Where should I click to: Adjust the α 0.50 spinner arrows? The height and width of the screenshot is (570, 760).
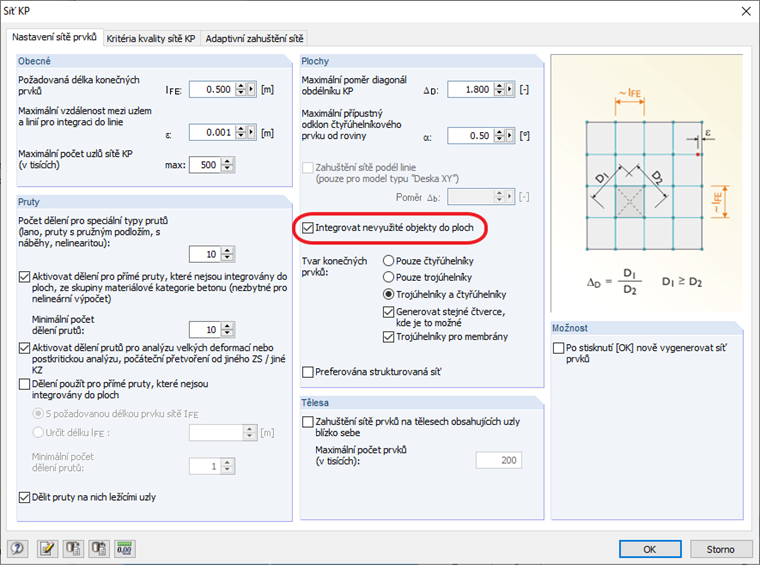pyautogui.click(x=499, y=136)
